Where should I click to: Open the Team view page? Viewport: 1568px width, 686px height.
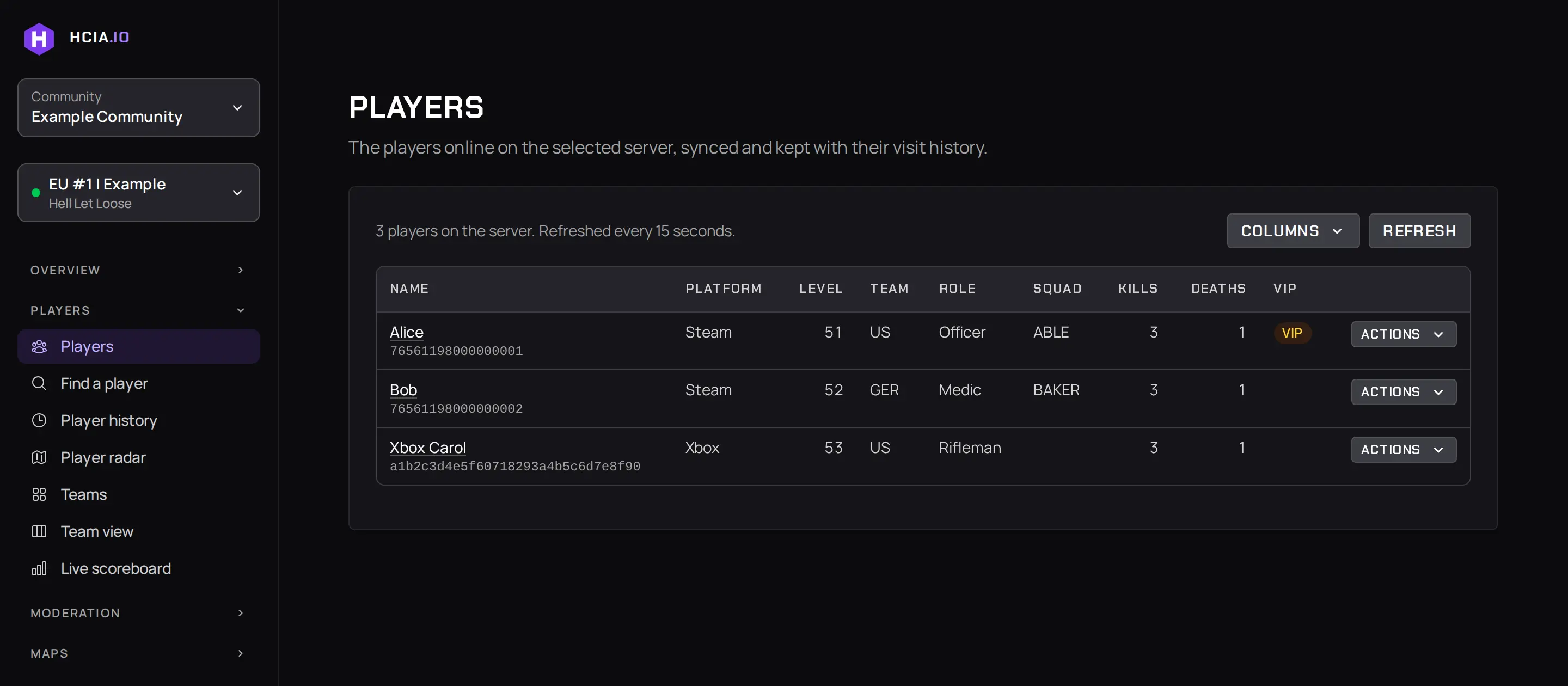point(139,531)
